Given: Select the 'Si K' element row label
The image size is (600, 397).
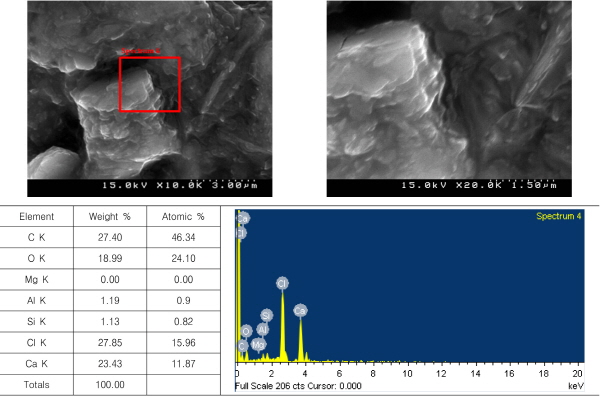Looking at the screenshot, I should pyautogui.click(x=37, y=322).
